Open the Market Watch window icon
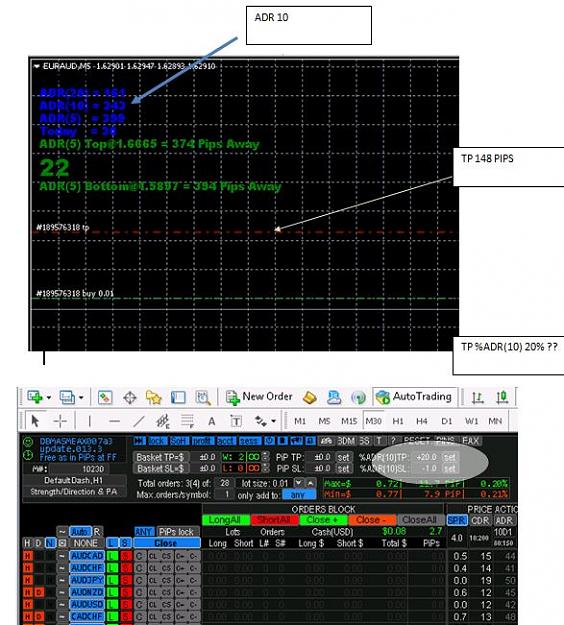 (105, 397)
